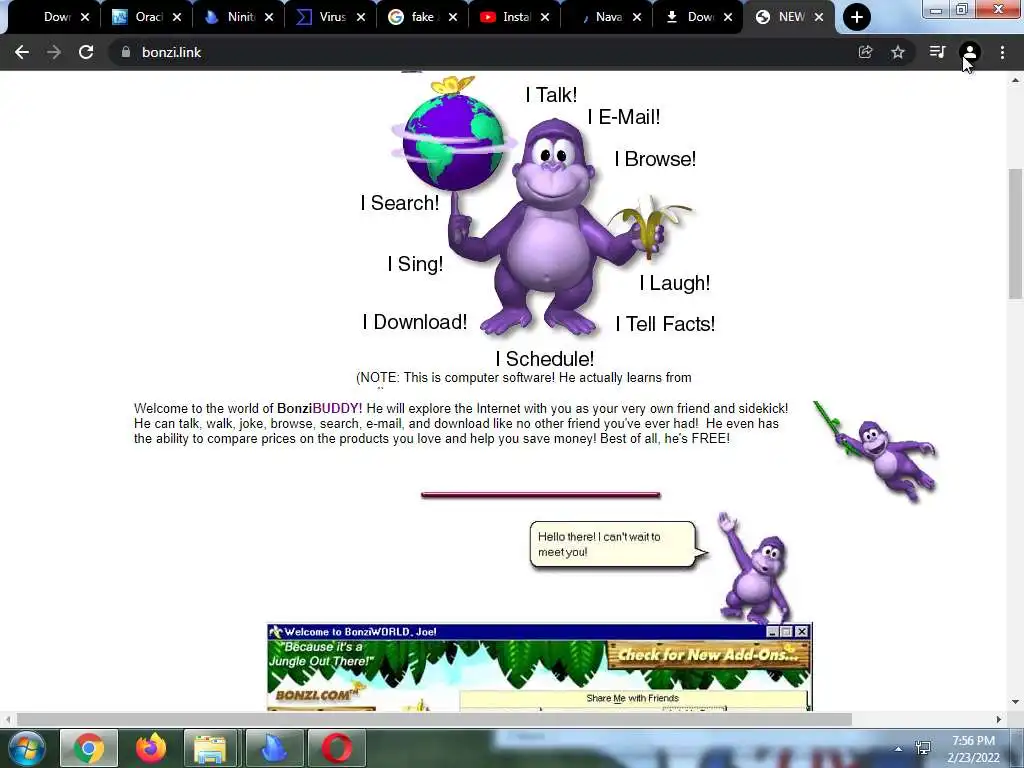Go back using the browser back arrow
The image size is (1024, 768).
point(22,52)
